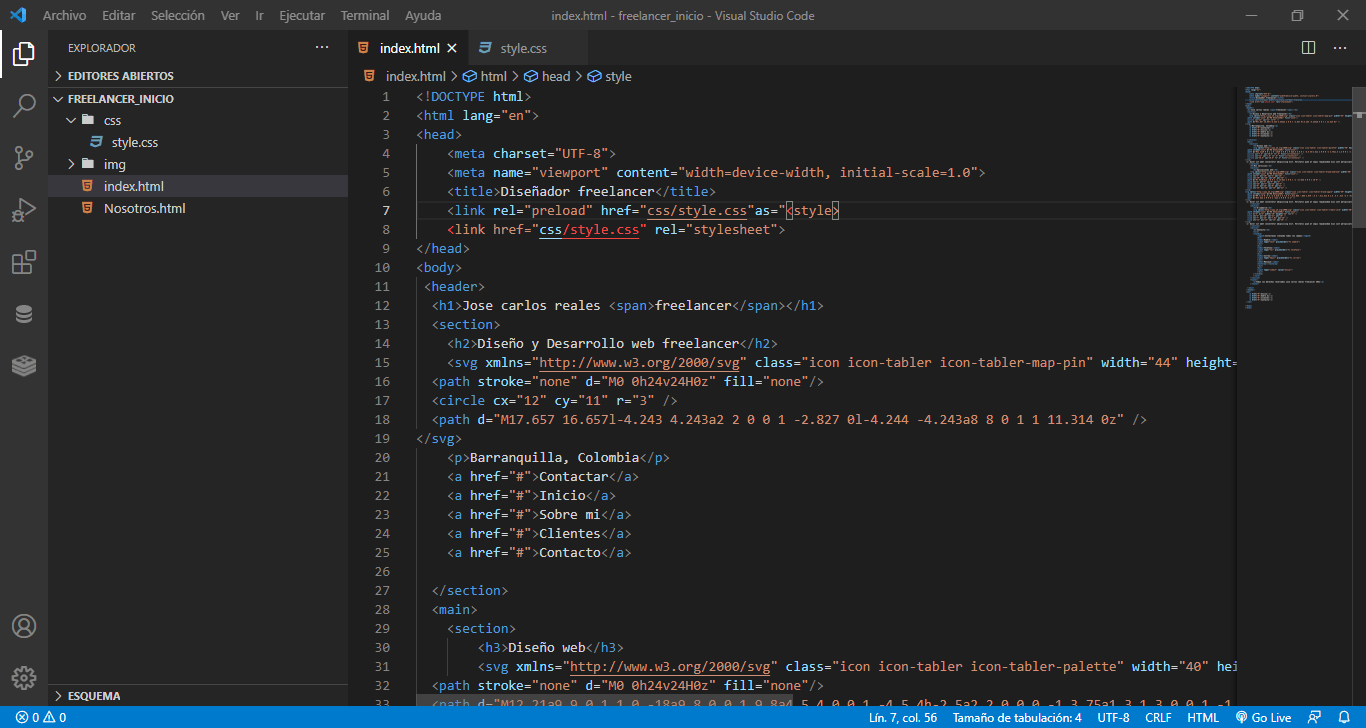1366x728 pixels.
Task: Follow the css/style.css link on line 8
Action: pyautogui.click(x=589, y=230)
